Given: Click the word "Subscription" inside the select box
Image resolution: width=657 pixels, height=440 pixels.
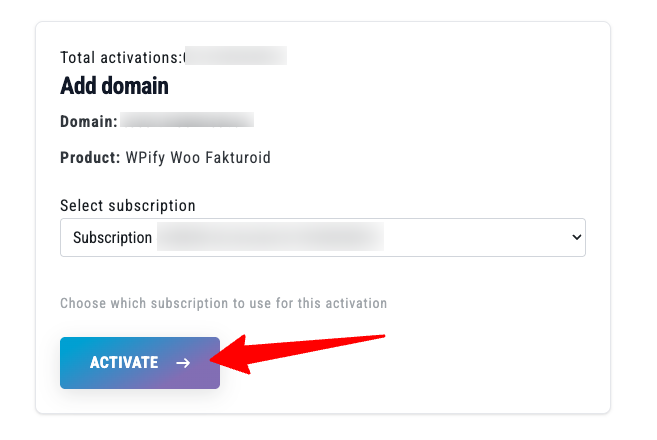Looking at the screenshot, I should pyautogui.click(x=113, y=238).
